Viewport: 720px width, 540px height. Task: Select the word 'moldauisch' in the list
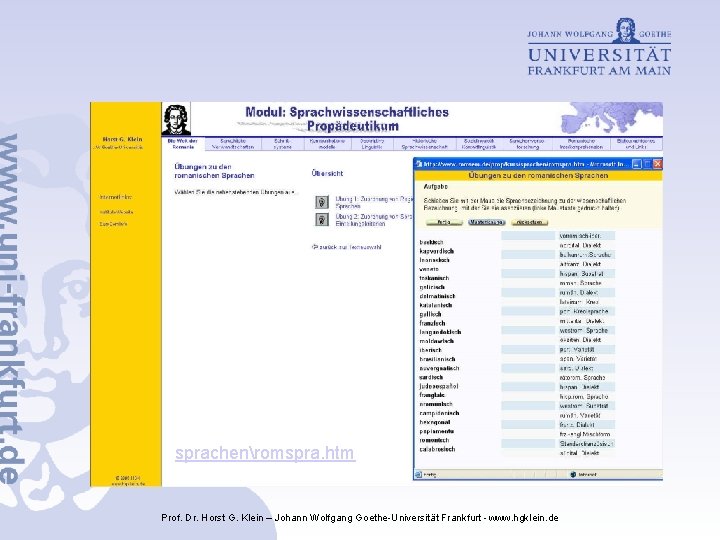pyautogui.click(x=436, y=341)
